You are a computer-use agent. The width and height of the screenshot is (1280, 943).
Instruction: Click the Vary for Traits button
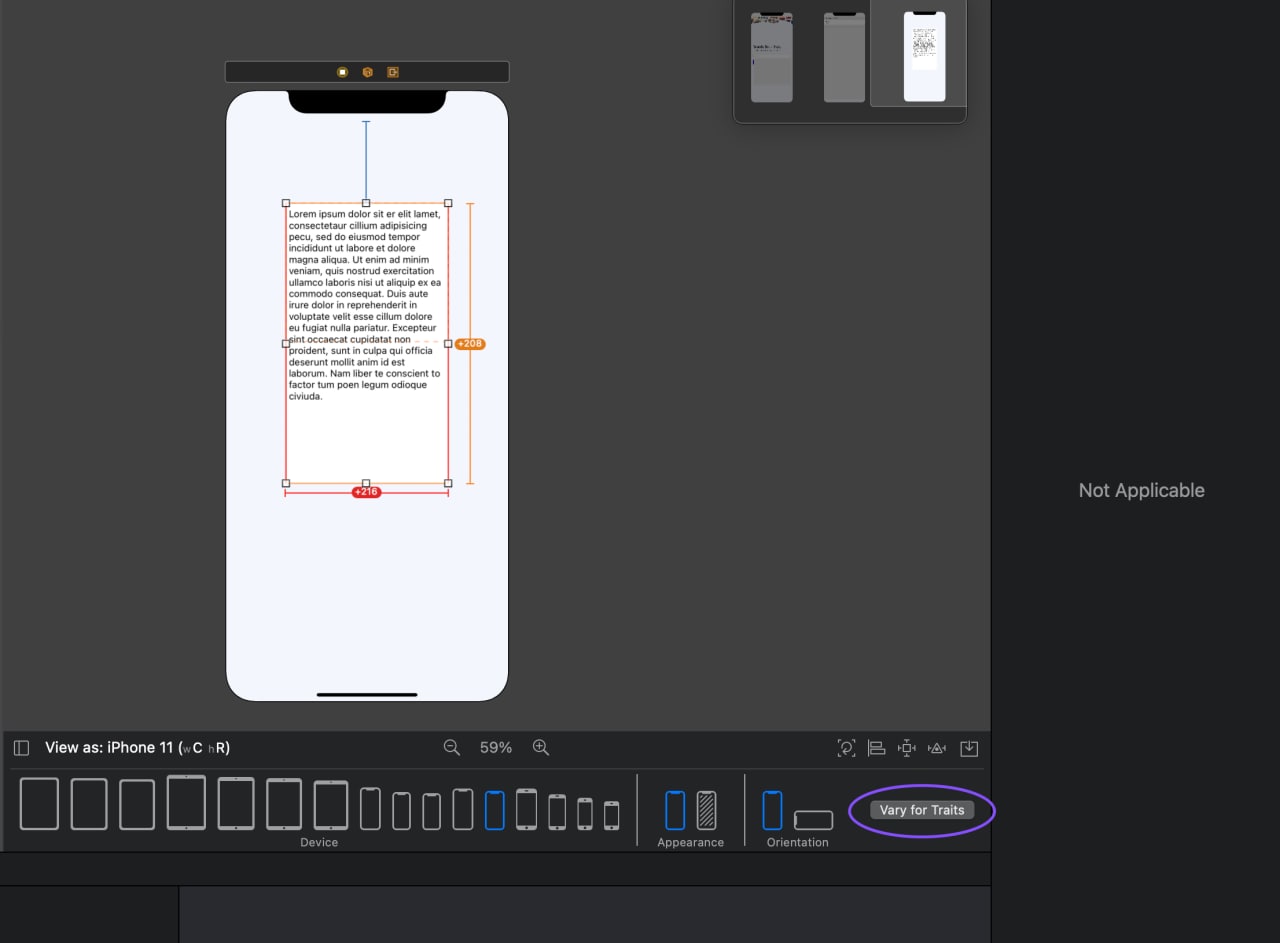(921, 810)
